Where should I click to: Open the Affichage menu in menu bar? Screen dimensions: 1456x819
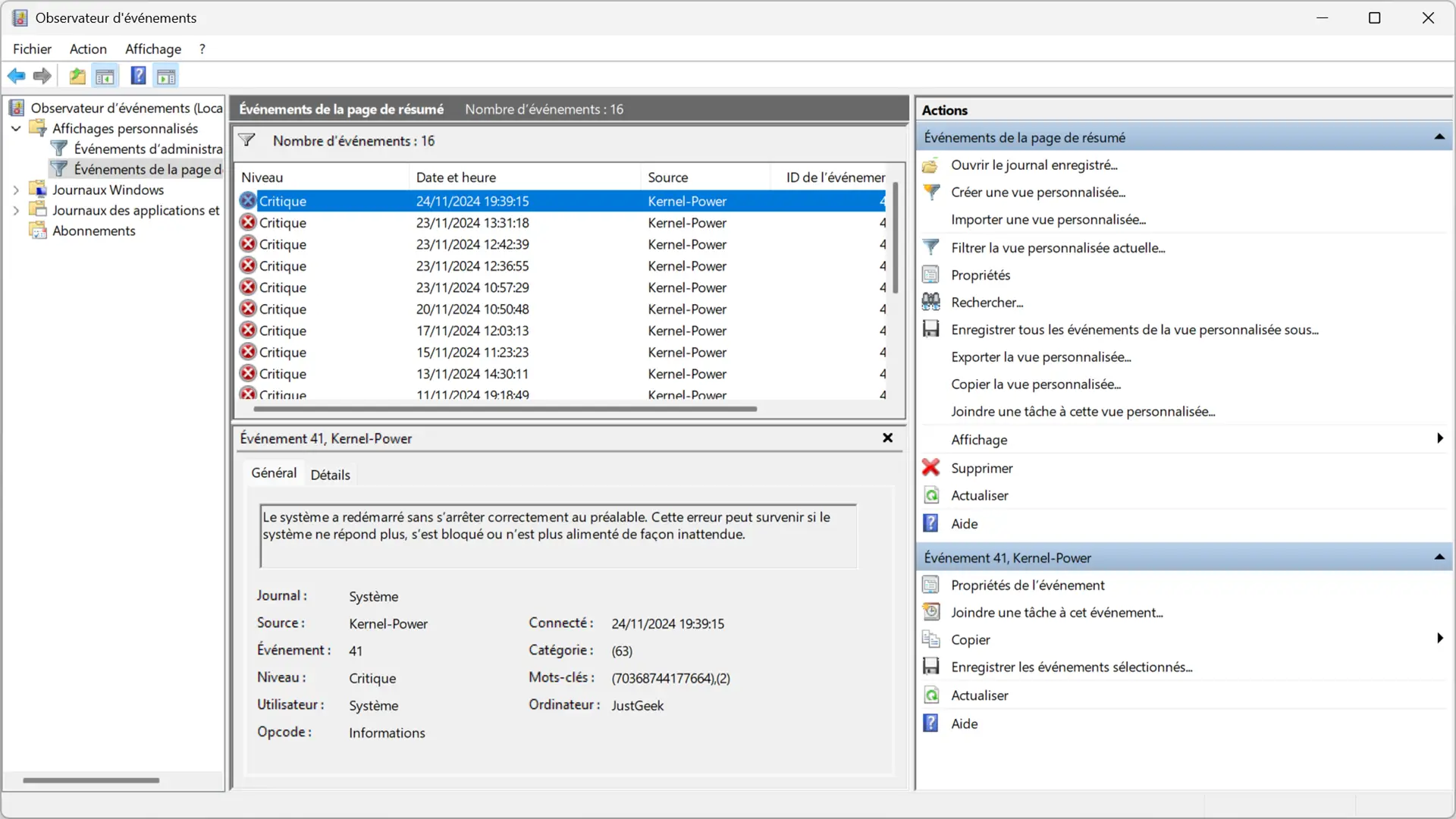(153, 49)
